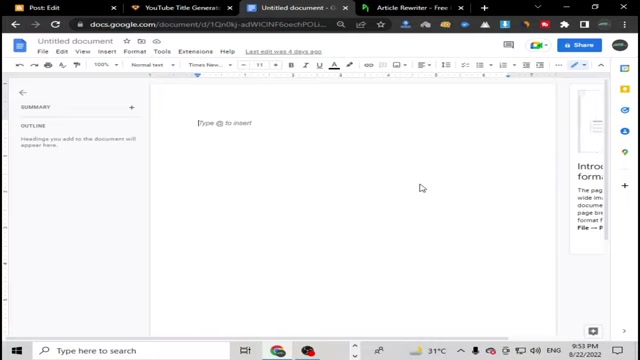This screenshot has height=360, width=640.
Task: Expand numbered list style options arrow
Action: [514, 65]
